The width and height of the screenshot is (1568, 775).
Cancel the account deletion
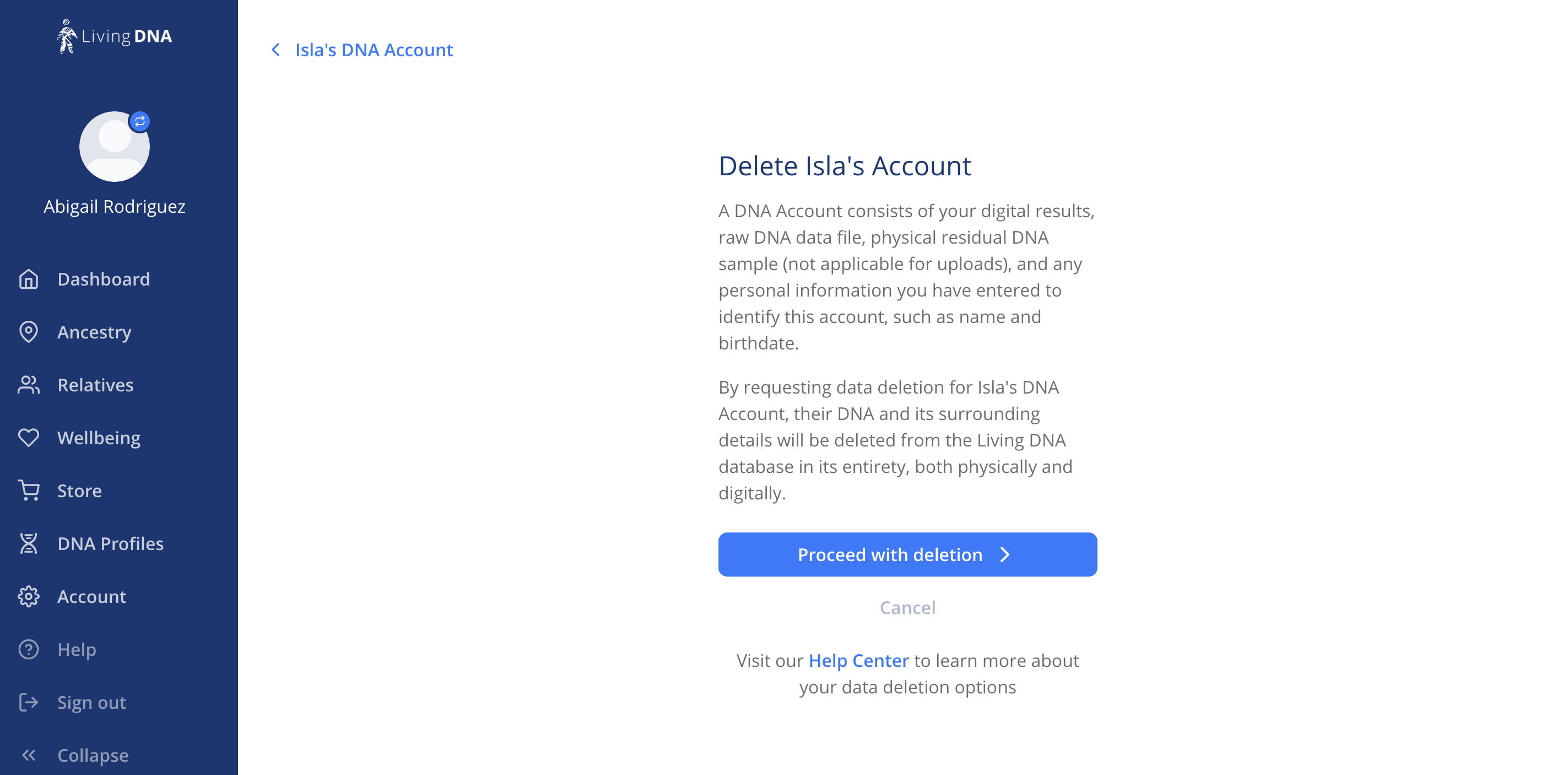(x=907, y=607)
